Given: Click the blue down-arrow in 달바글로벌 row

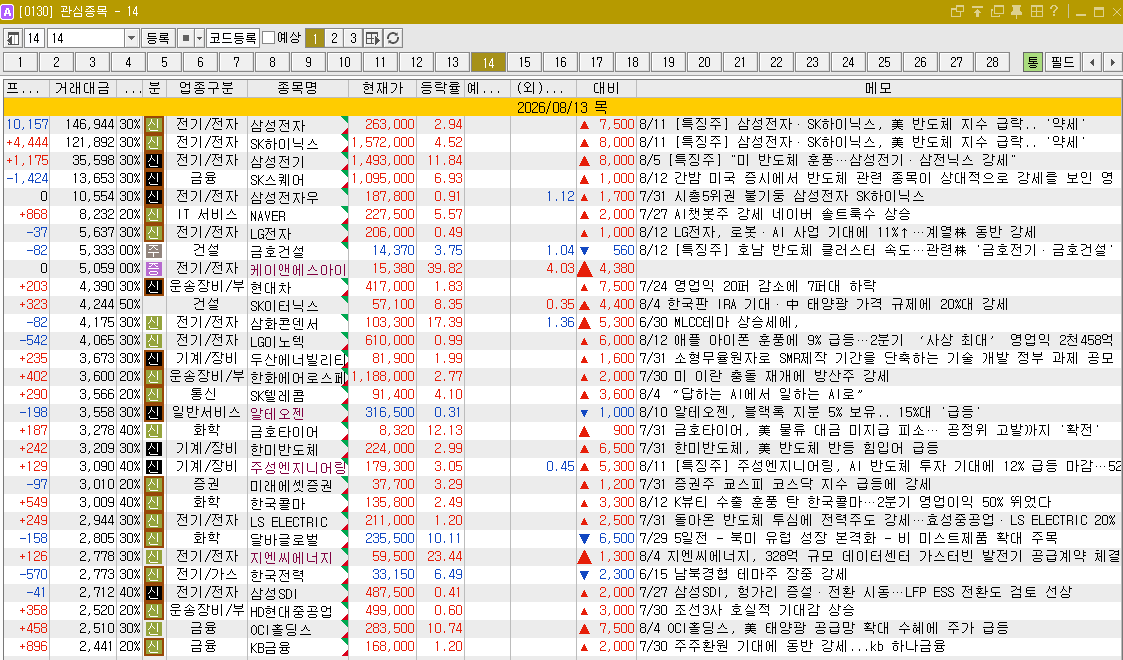Looking at the screenshot, I should pyautogui.click(x=584, y=538).
